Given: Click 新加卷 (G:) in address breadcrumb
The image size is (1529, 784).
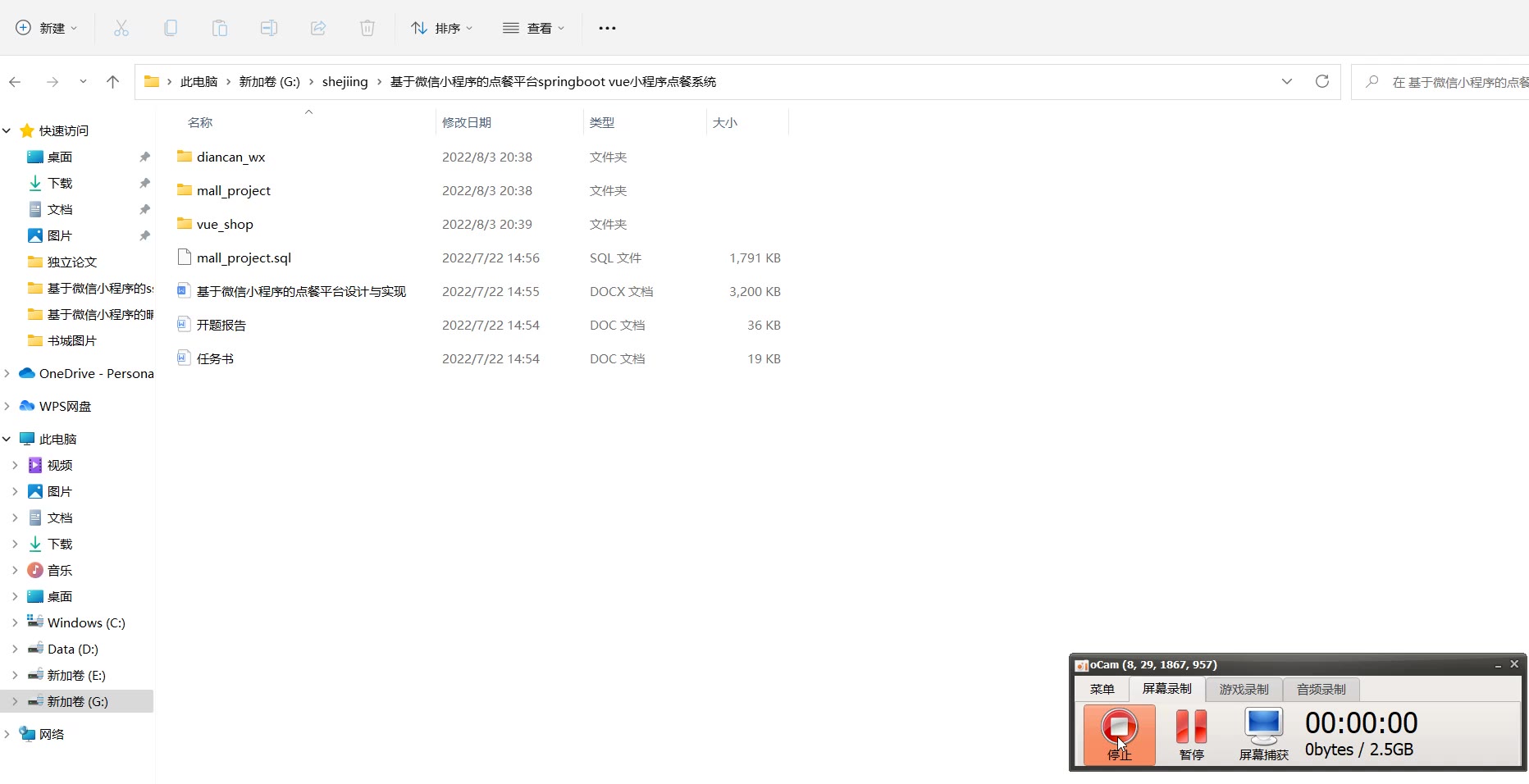Looking at the screenshot, I should pyautogui.click(x=270, y=81).
